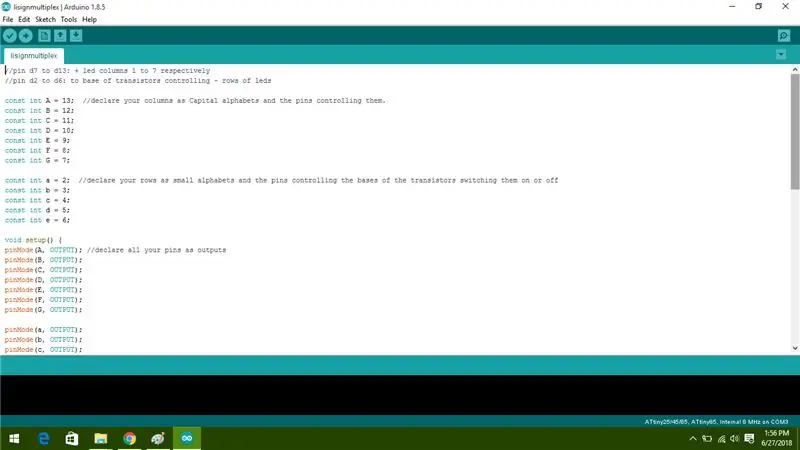Click the line 'const int a = 2;'
Image resolution: width=800 pixels, height=450 pixels.
point(37,180)
